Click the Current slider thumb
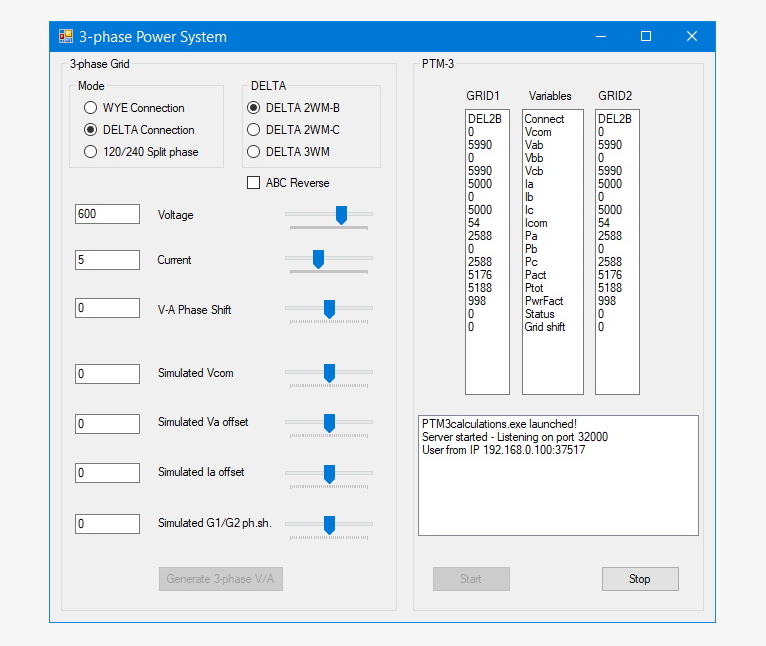This screenshot has width=766, height=646. point(319,259)
